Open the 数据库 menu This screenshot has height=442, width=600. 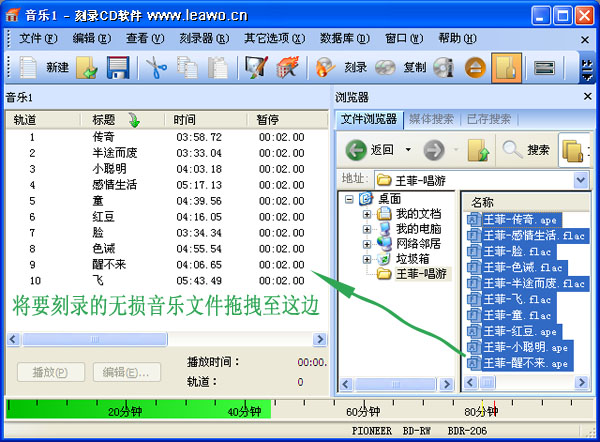[x=345, y=38]
